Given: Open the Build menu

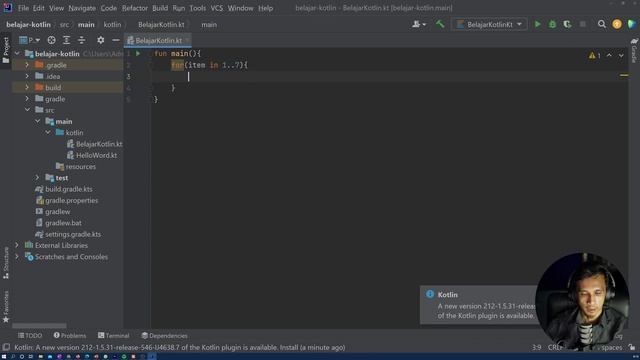Looking at the screenshot, I should (x=160, y=8).
